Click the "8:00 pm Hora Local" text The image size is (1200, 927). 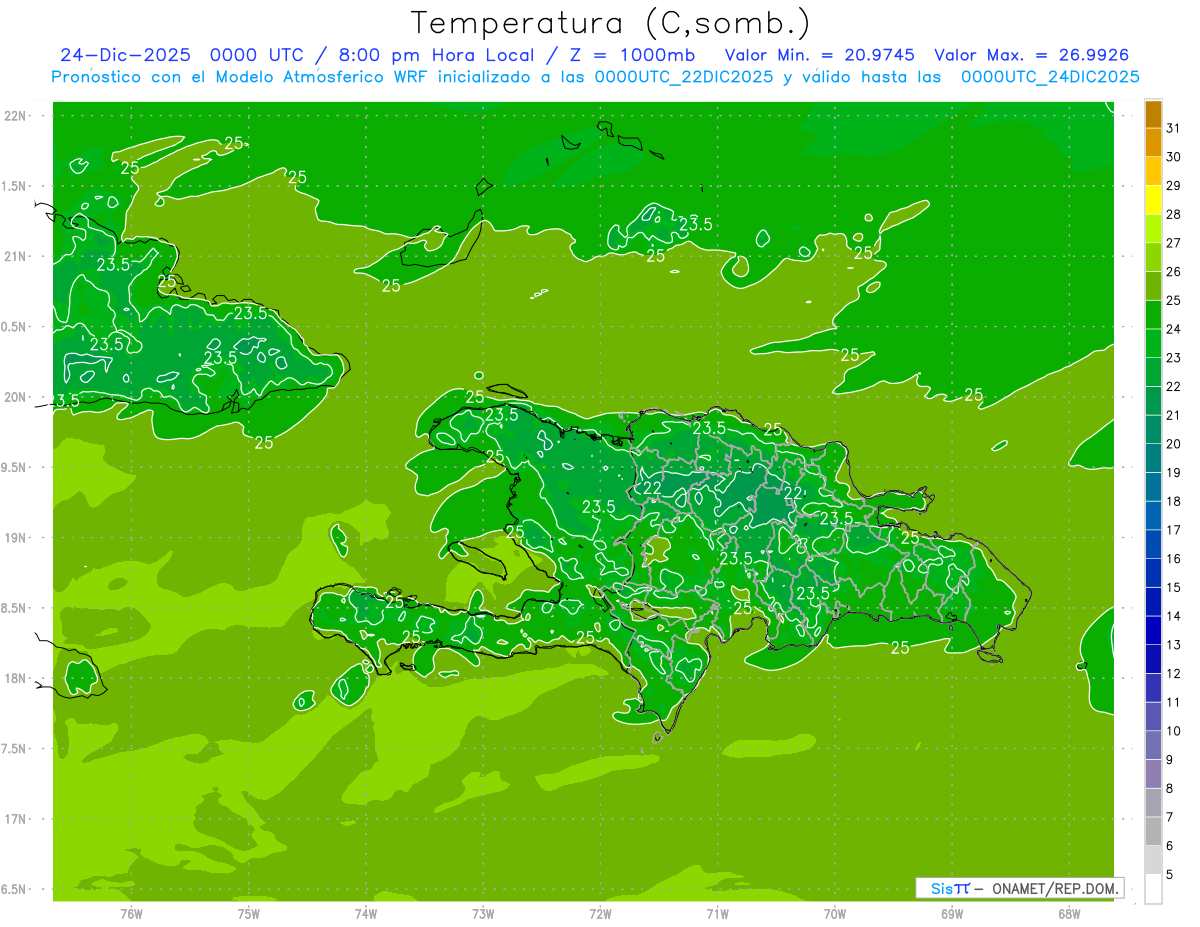(438, 55)
